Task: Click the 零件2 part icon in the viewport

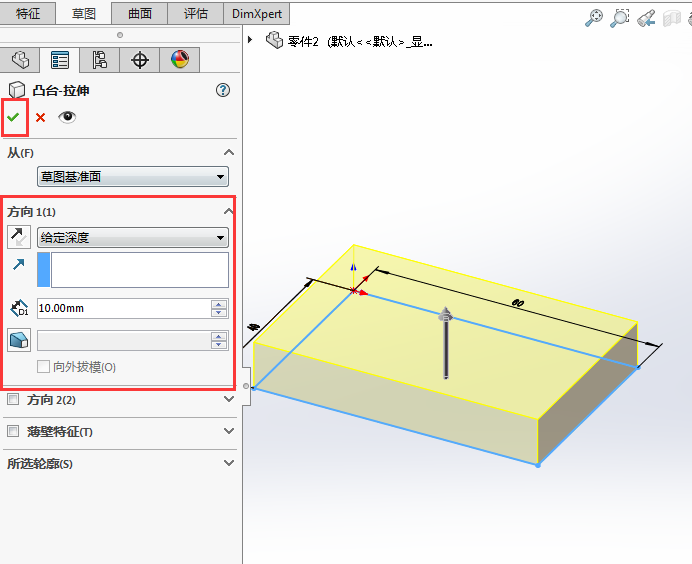Action: (x=274, y=40)
